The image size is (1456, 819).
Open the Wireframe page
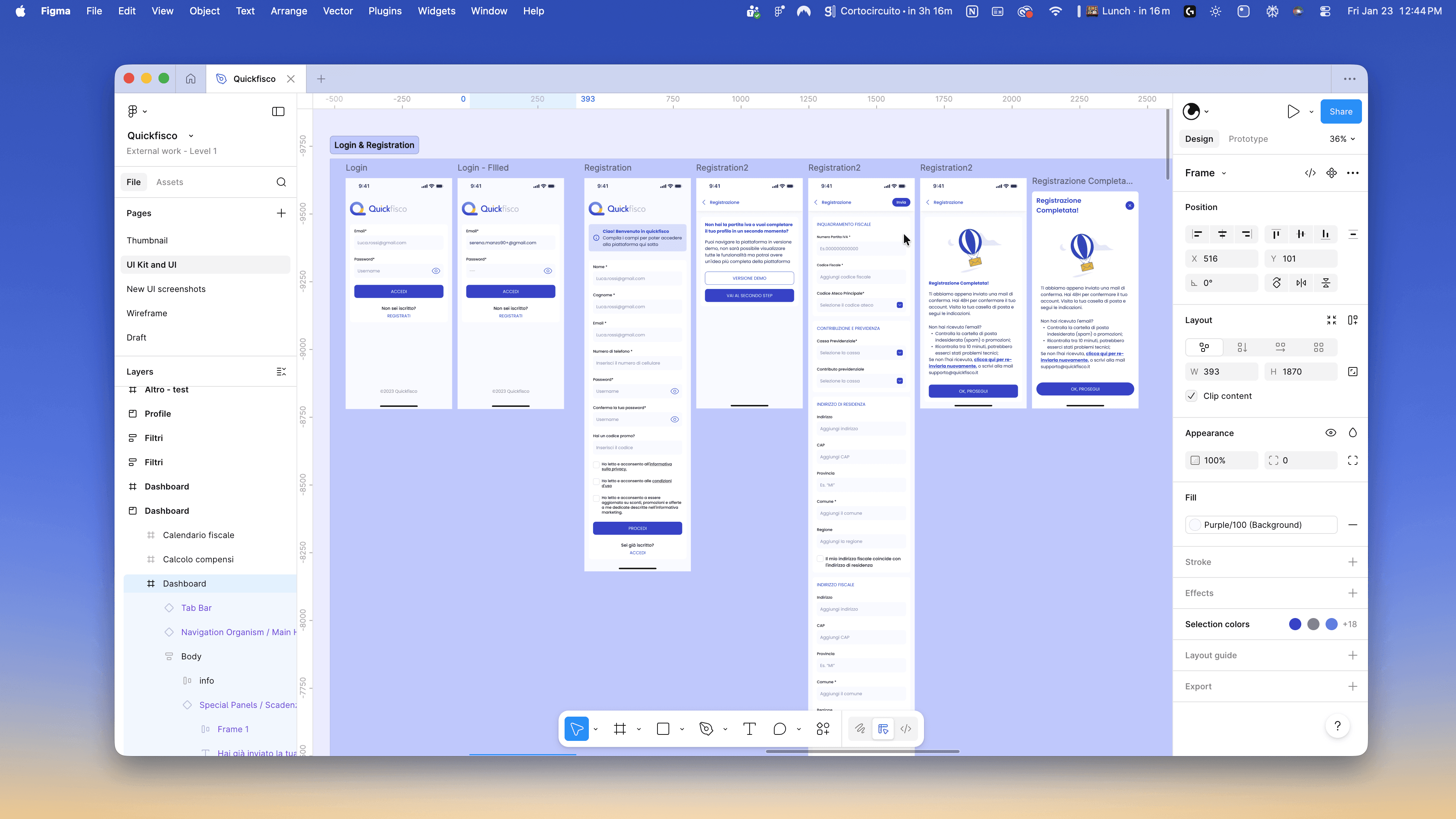147,313
